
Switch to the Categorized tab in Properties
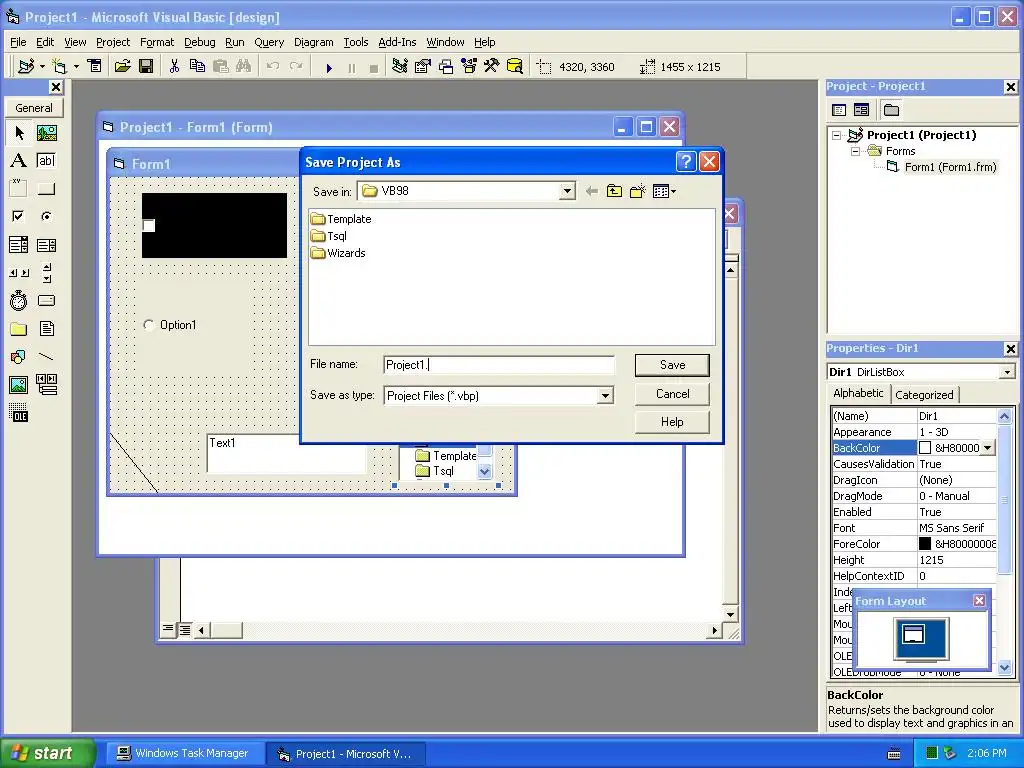click(x=924, y=394)
